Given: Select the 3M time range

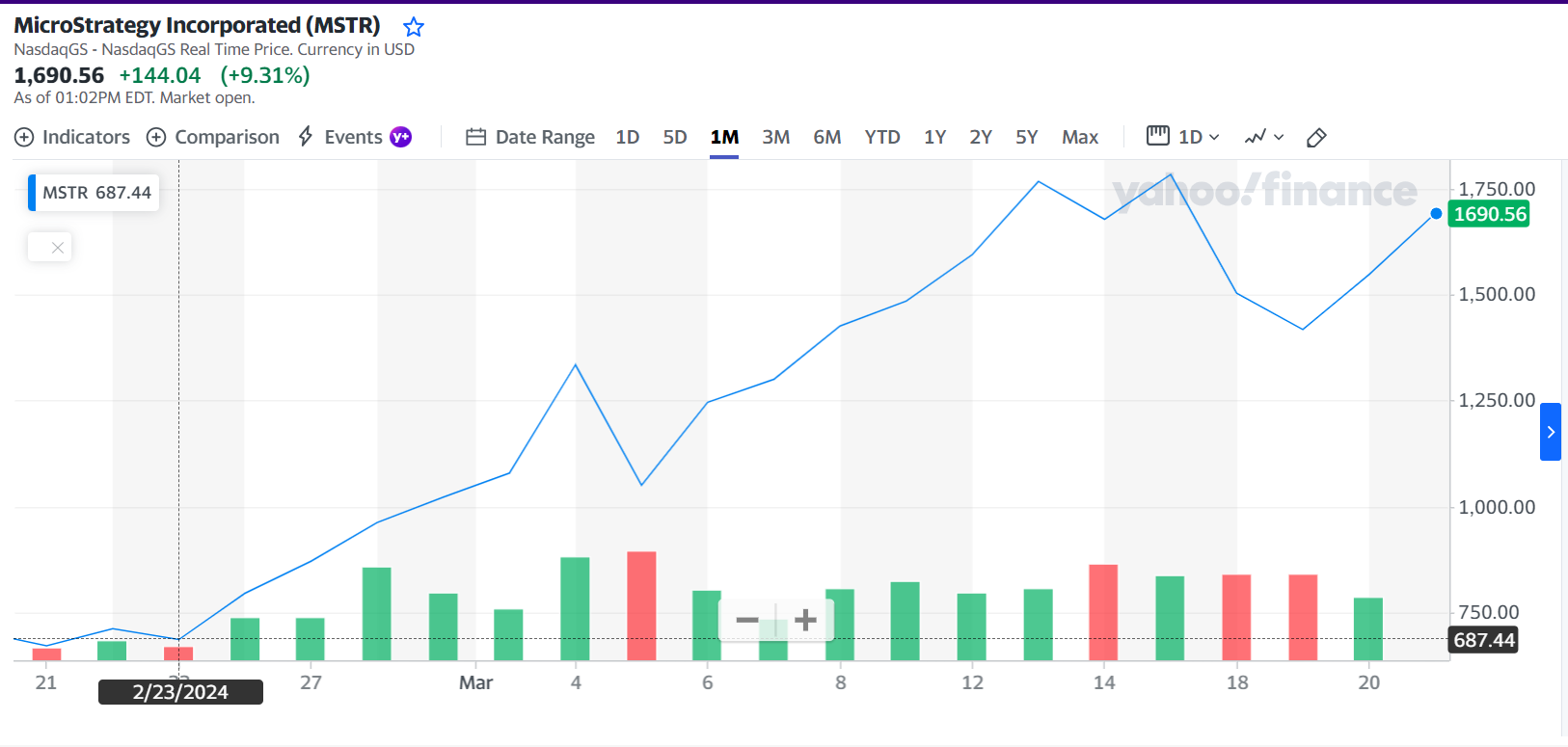Looking at the screenshot, I should (776, 137).
